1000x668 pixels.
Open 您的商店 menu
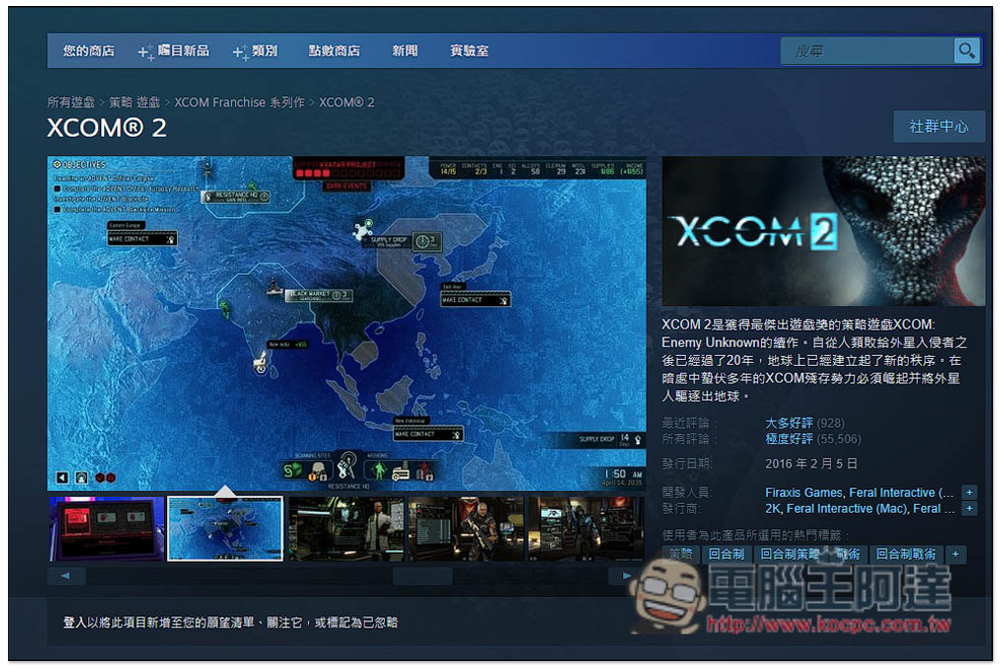pyautogui.click(x=89, y=50)
